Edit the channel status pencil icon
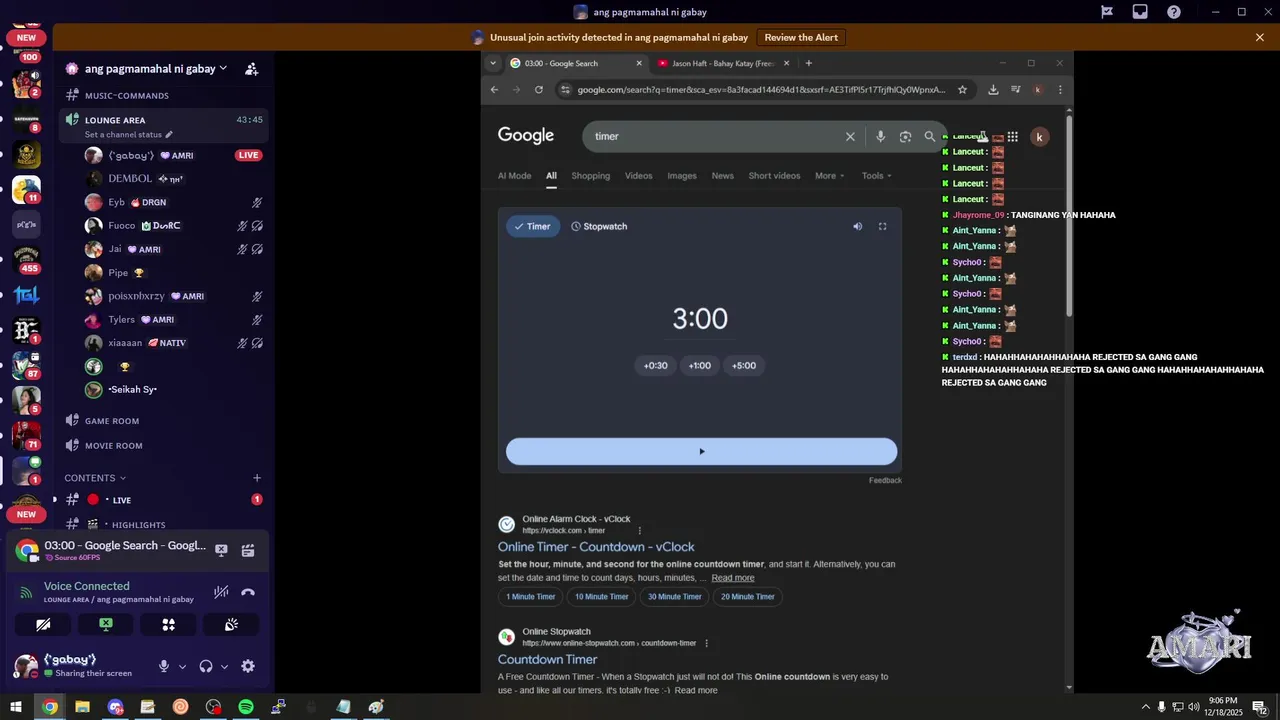The height and width of the screenshot is (720, 1280). click(x=169, y=135)
